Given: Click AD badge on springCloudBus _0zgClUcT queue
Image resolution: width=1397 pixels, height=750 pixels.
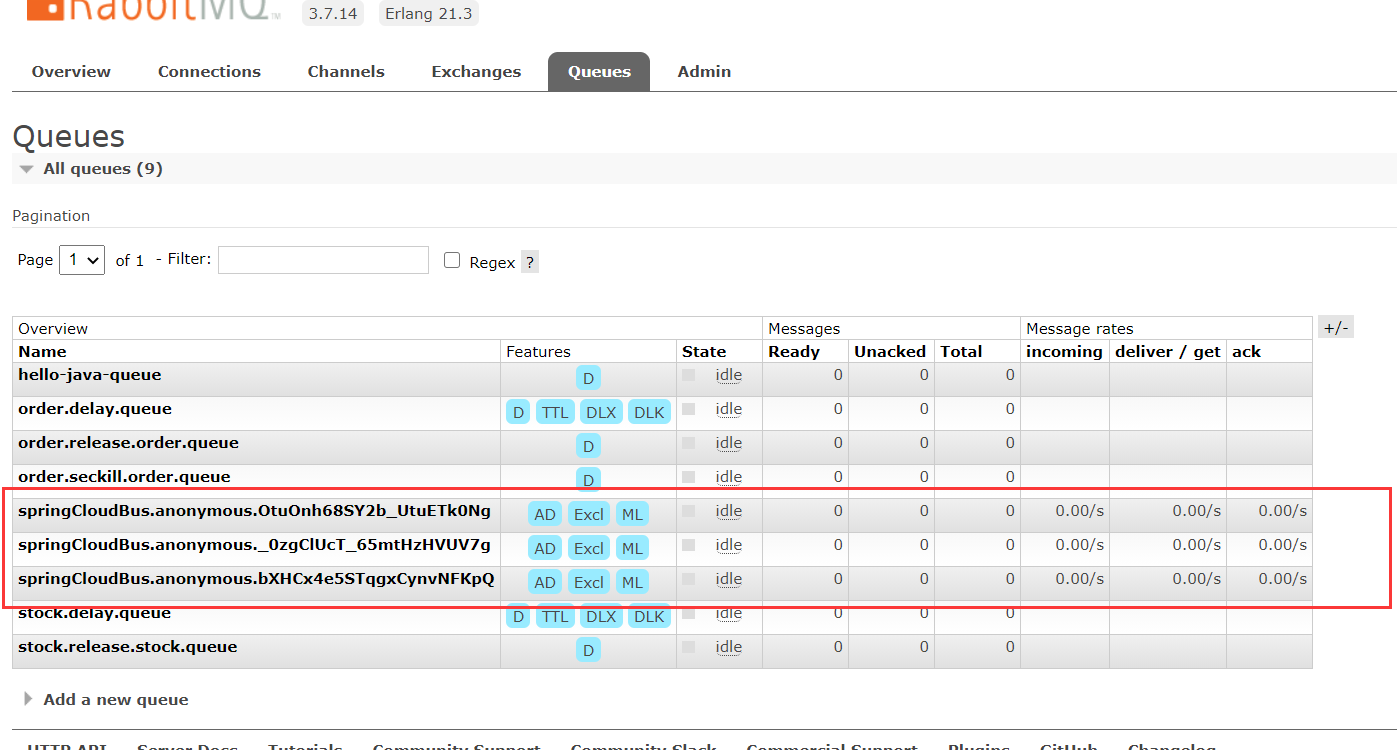Looking at the screenshot, I should [545, 548].
